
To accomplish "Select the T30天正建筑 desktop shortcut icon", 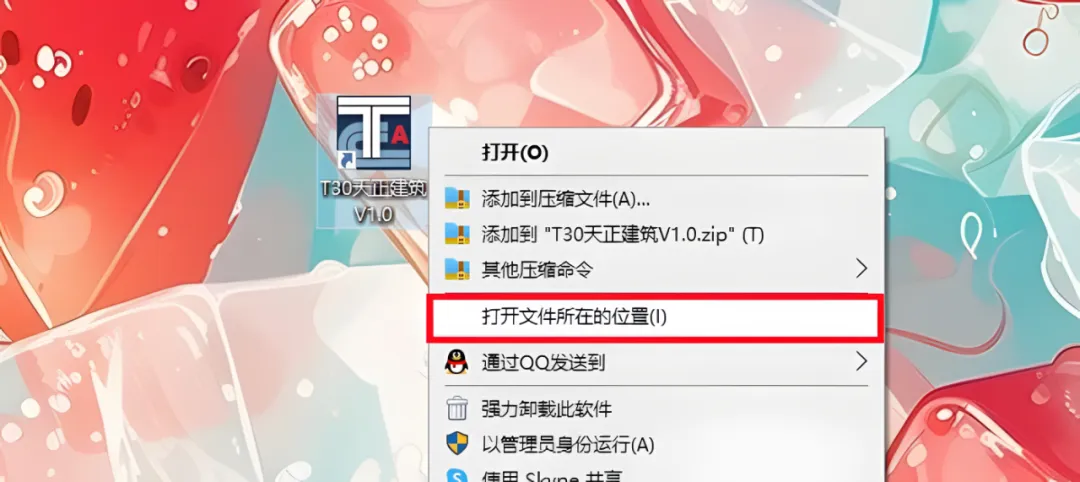I will point(373,133).
